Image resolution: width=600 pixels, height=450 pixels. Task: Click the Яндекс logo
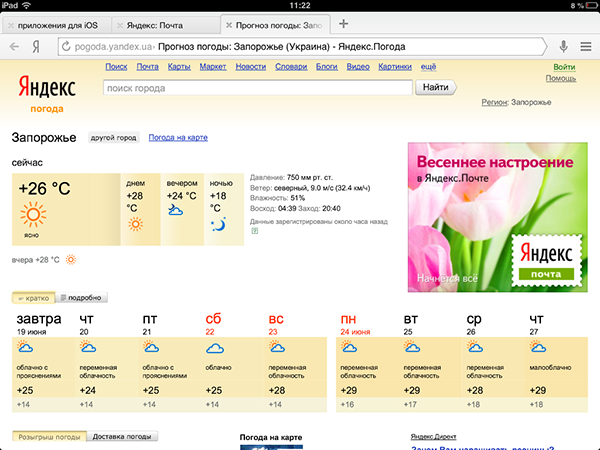[x=47, y=86]
